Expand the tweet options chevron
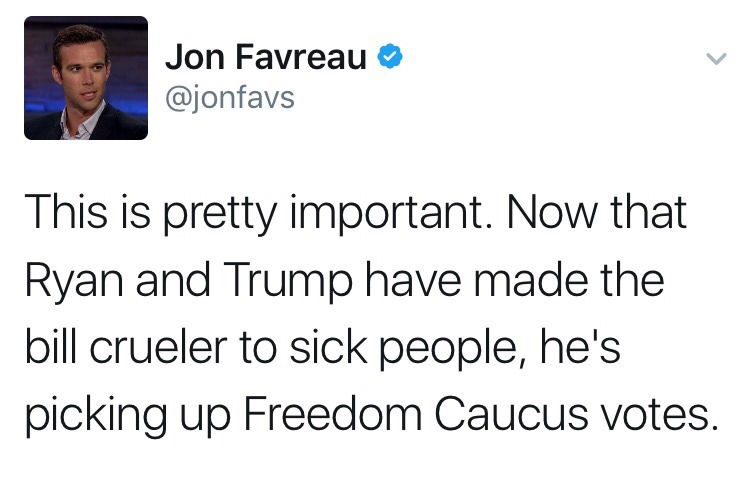 714,60
